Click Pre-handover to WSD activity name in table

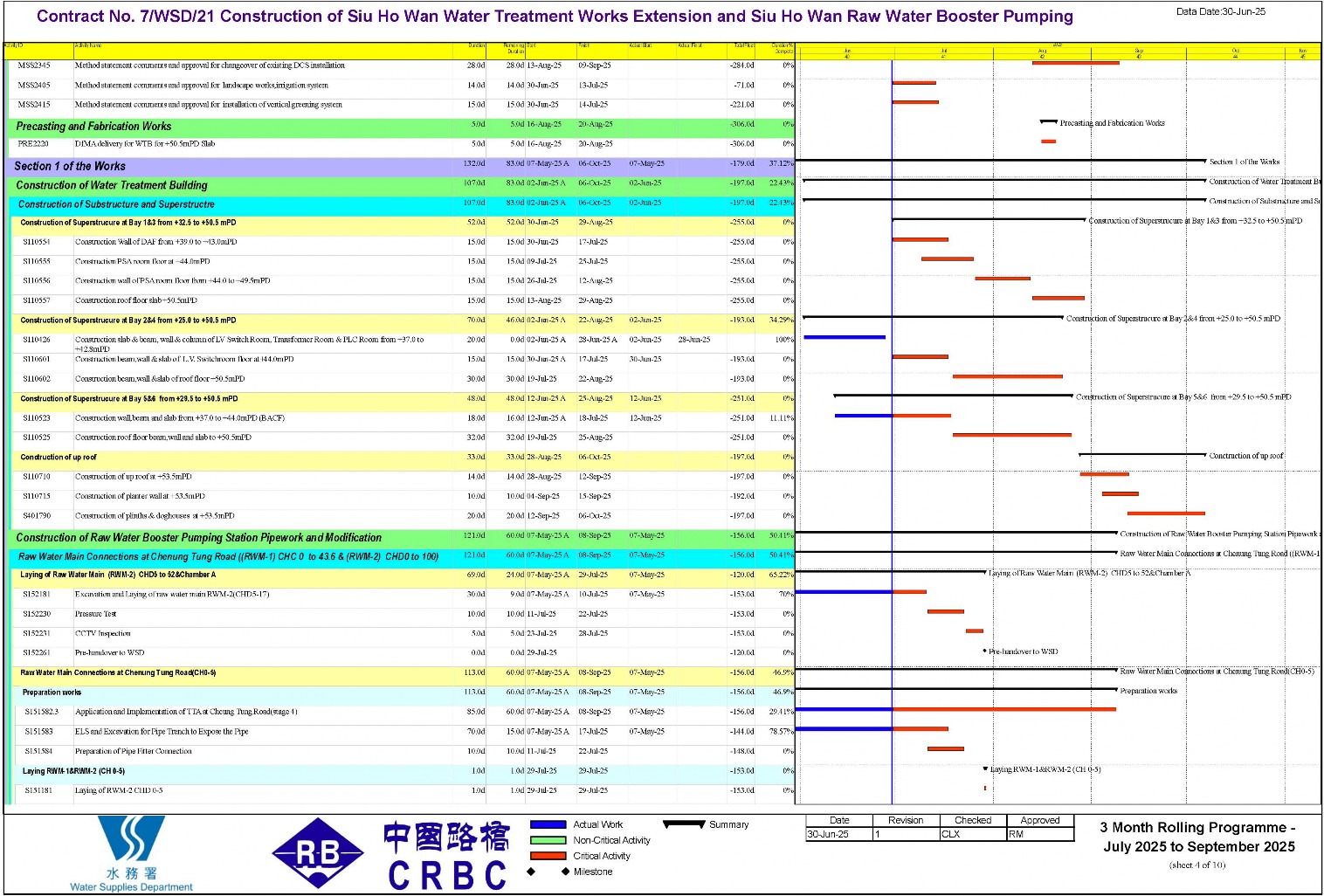coord(110,653)
